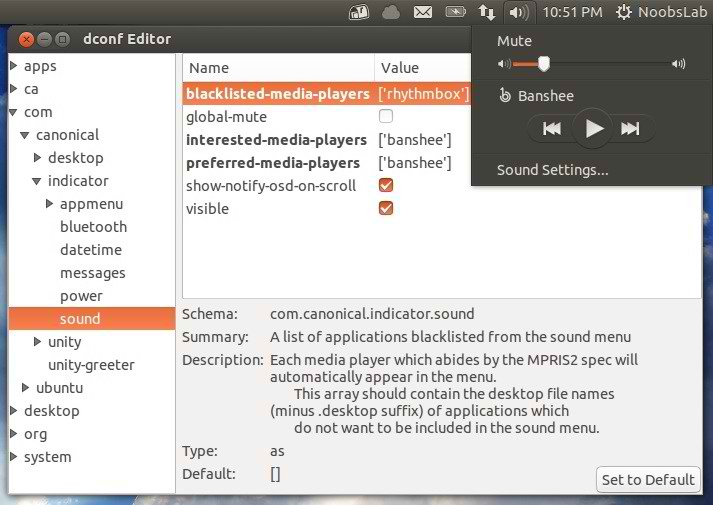Edit the ['rhythmbox'] value cell
This screenshot has height=505, width=713.
tap(423, 94)
